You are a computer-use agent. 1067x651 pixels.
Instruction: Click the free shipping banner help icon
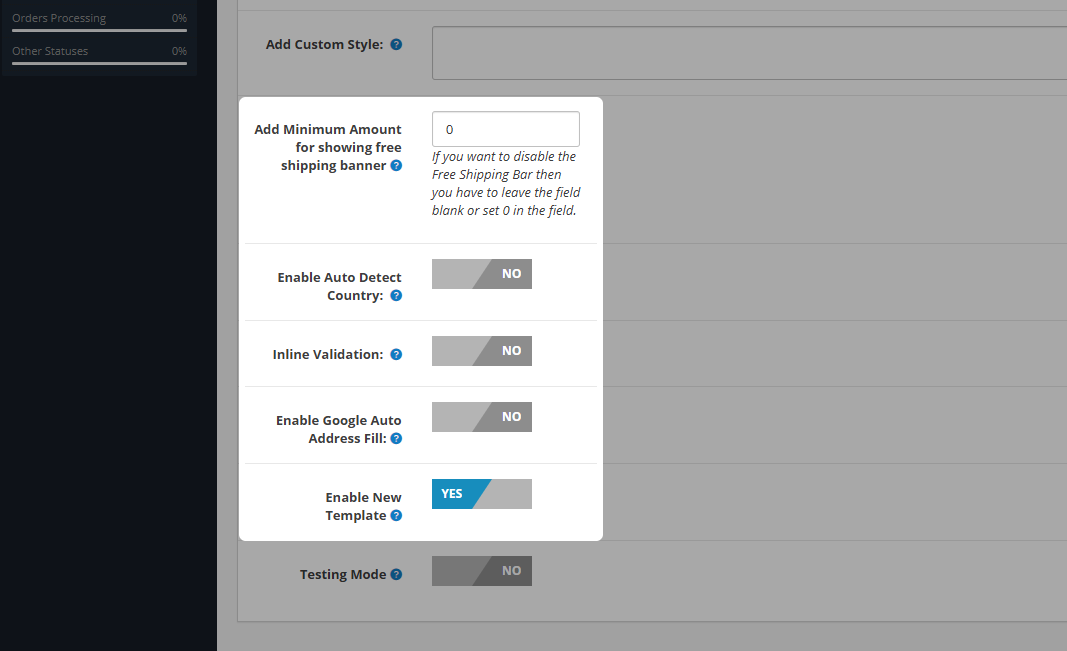(396, 166)
